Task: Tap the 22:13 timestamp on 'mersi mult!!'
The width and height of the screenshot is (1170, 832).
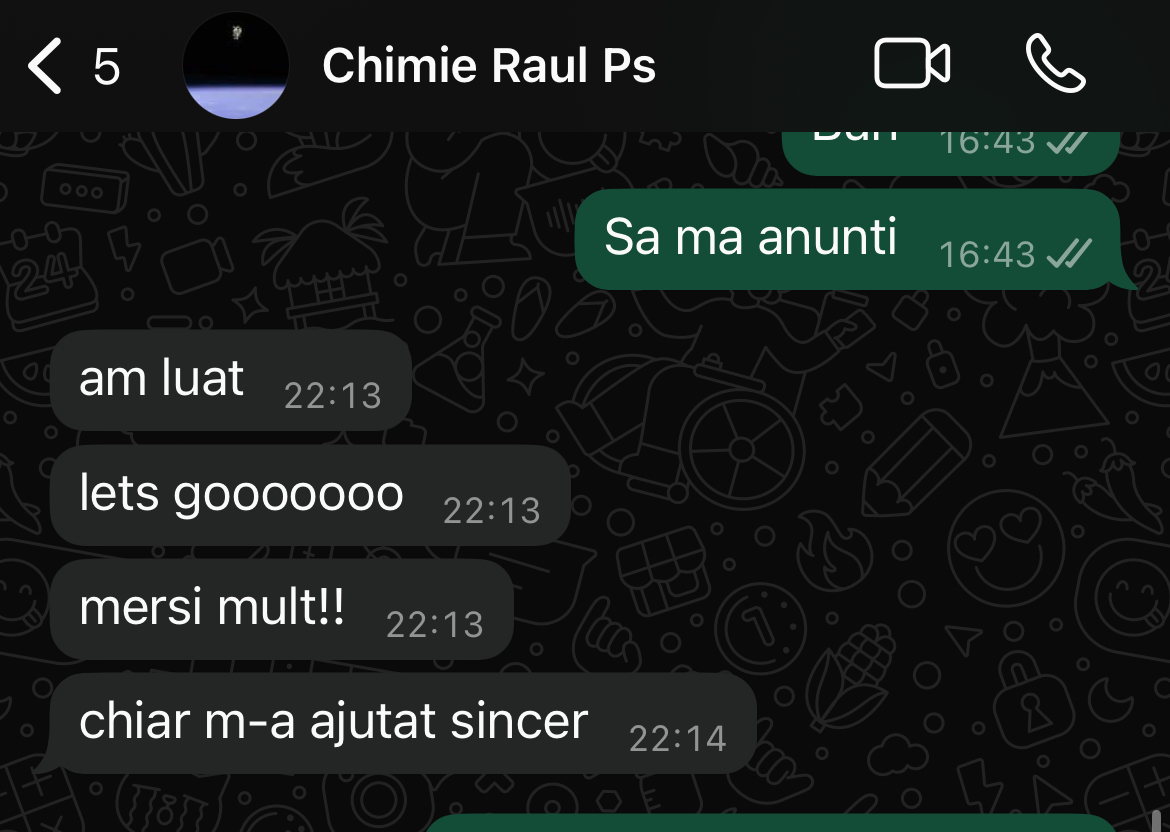Action: [435, 625]
